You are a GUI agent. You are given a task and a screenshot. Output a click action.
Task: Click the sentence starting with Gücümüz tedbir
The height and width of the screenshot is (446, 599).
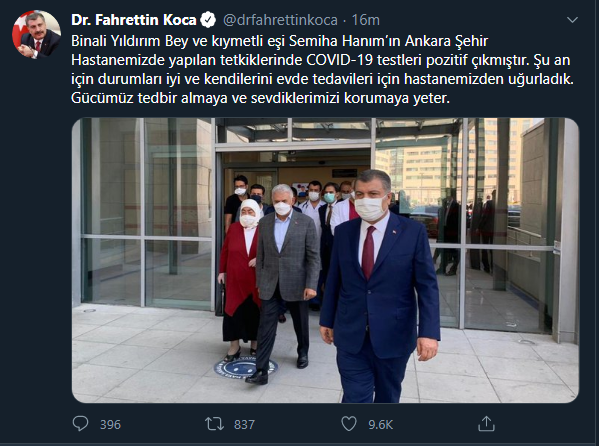(x=261, y=98)
